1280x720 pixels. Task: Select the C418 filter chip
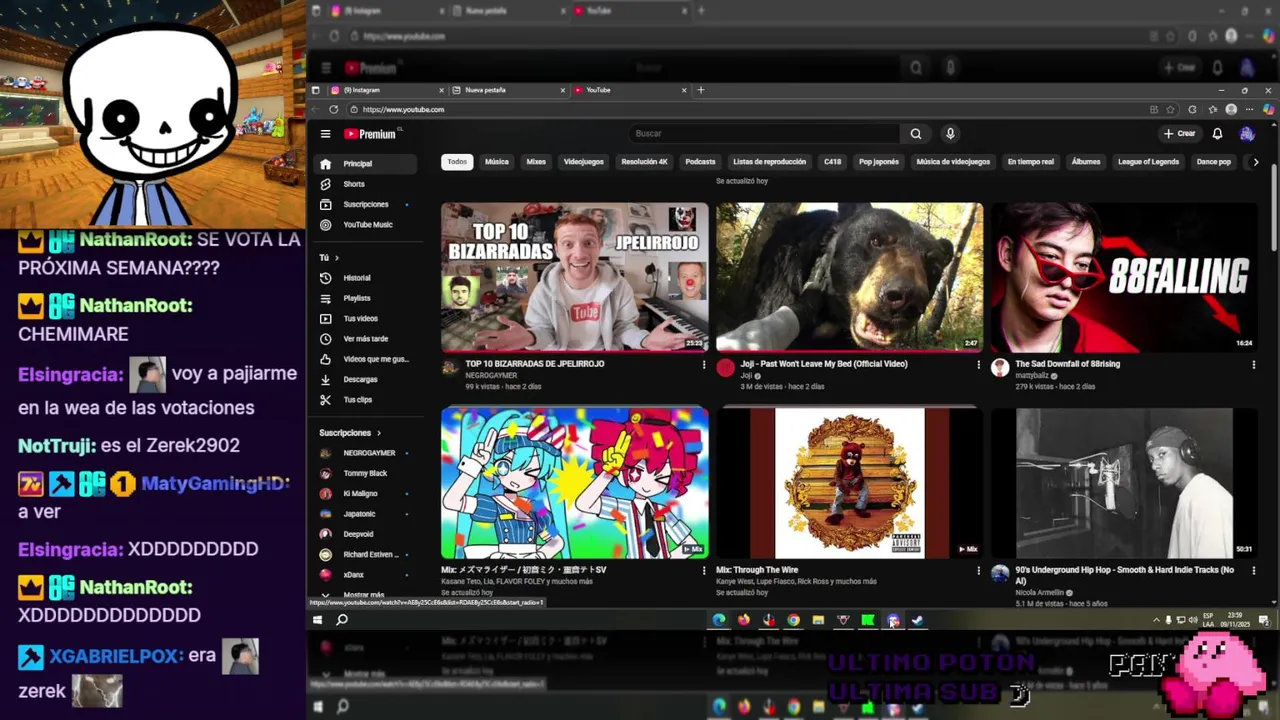(832, 162)
